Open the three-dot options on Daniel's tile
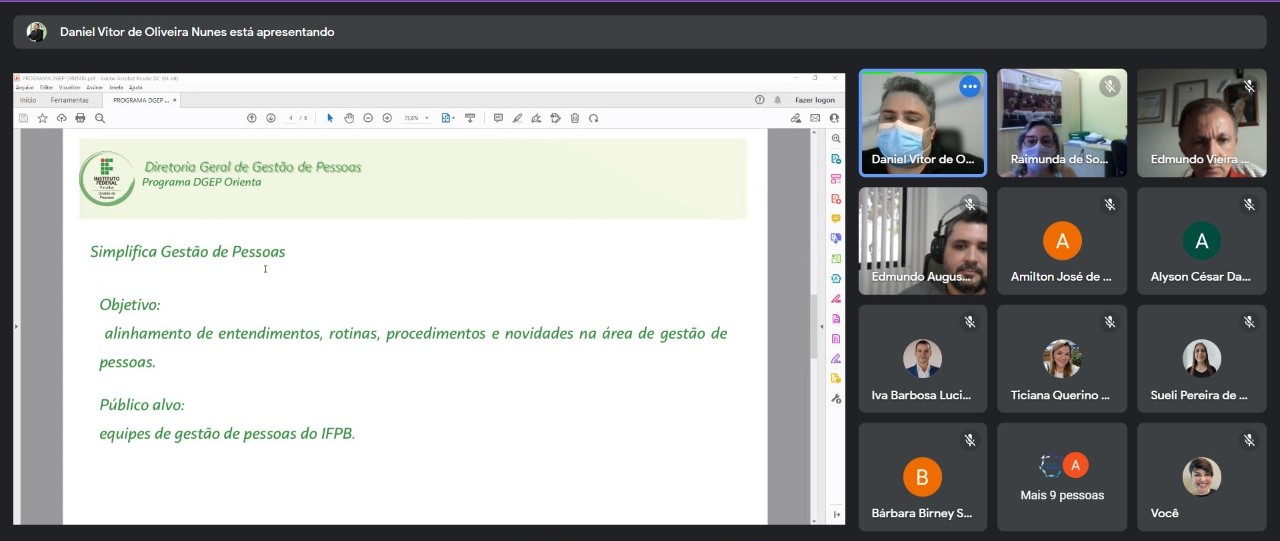This screenshot has height=541, width=1280. tap(969, 87)
